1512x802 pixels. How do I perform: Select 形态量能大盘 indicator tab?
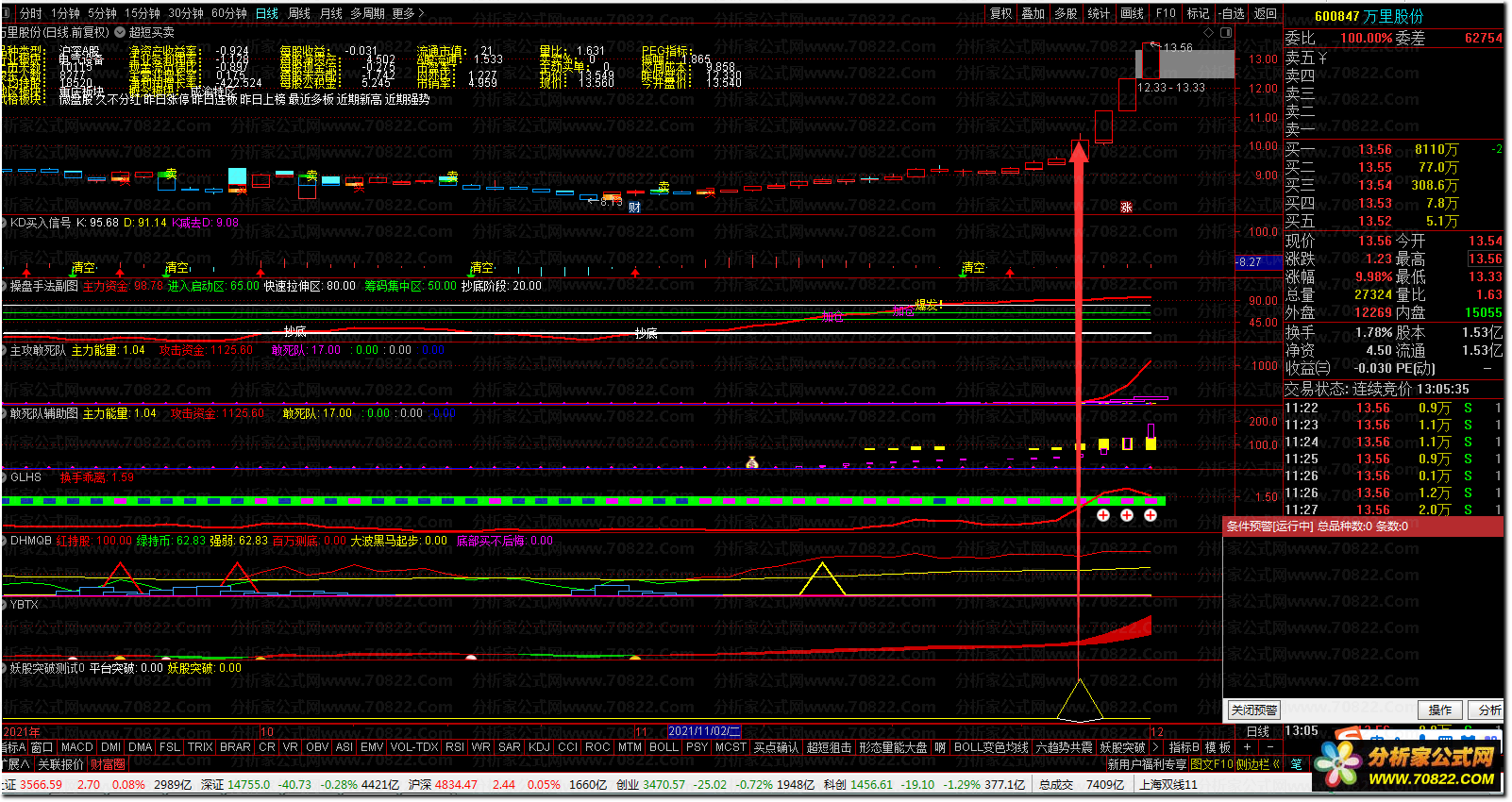(x=893, y=746)
